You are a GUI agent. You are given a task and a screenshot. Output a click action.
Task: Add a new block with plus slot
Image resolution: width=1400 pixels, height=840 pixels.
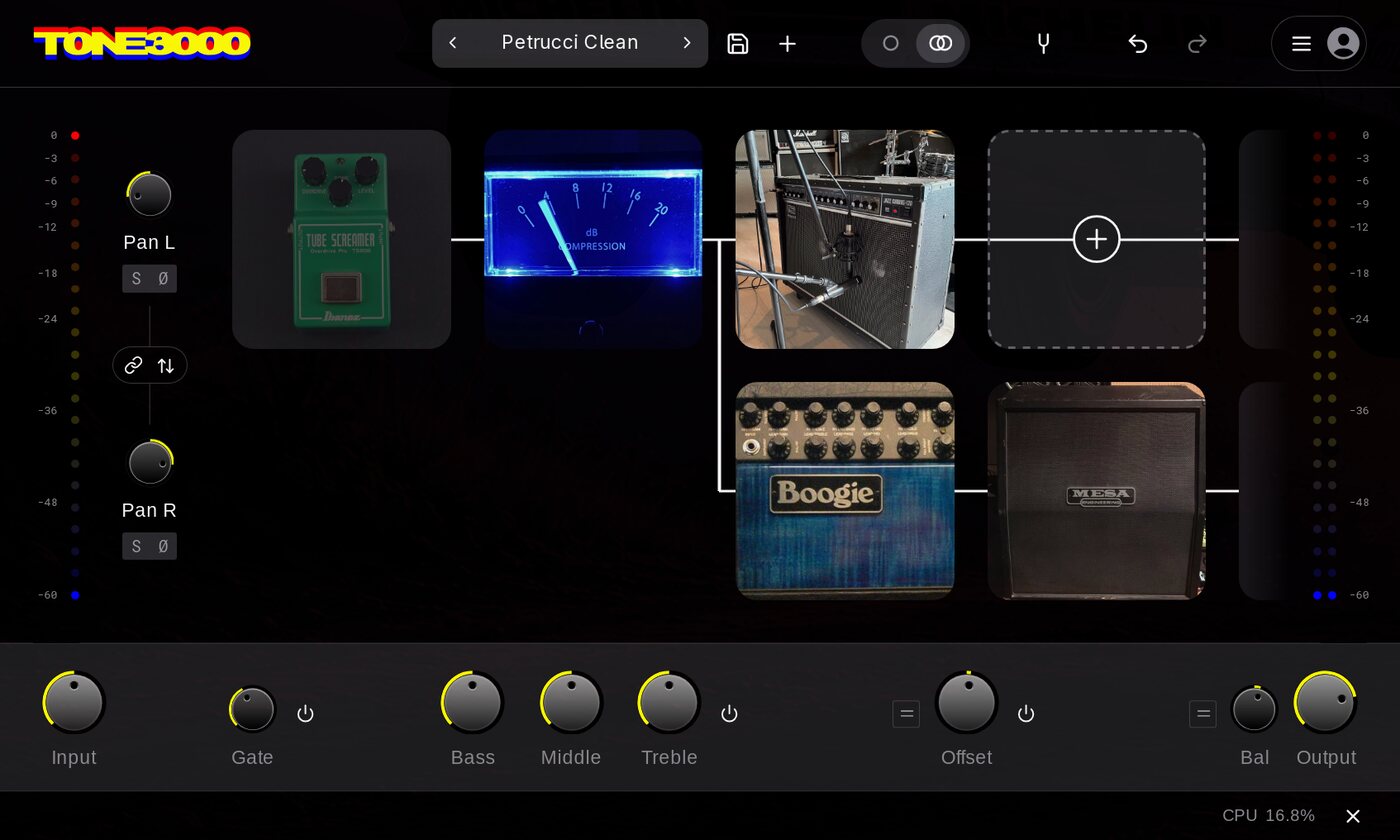point(1097,239)
